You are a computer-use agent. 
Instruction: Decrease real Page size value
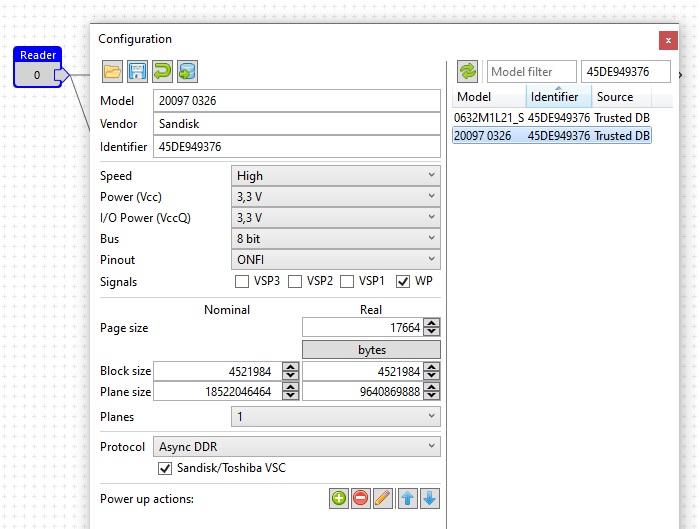click(x=431, y=332)
